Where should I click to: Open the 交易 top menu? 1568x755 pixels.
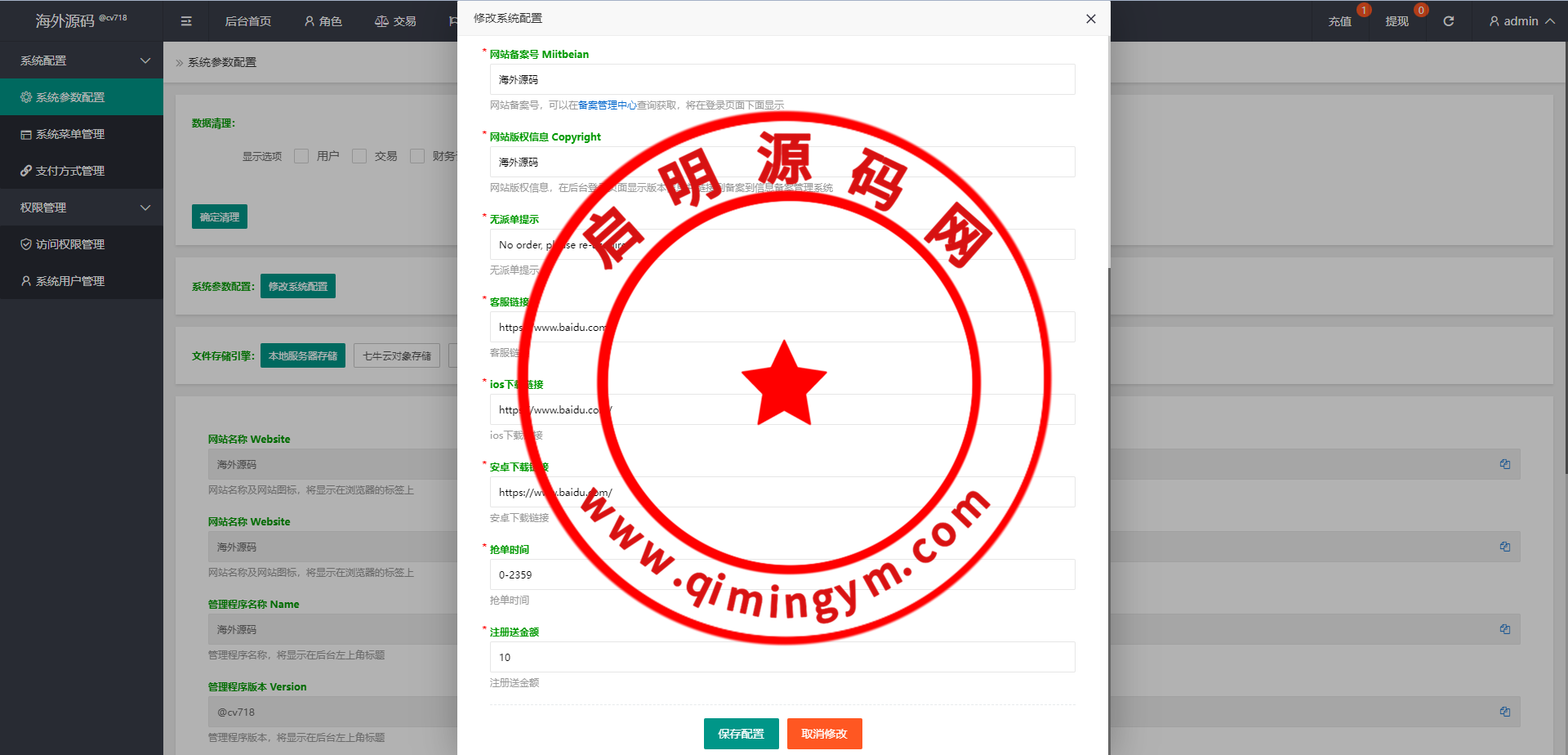(395, 21)
